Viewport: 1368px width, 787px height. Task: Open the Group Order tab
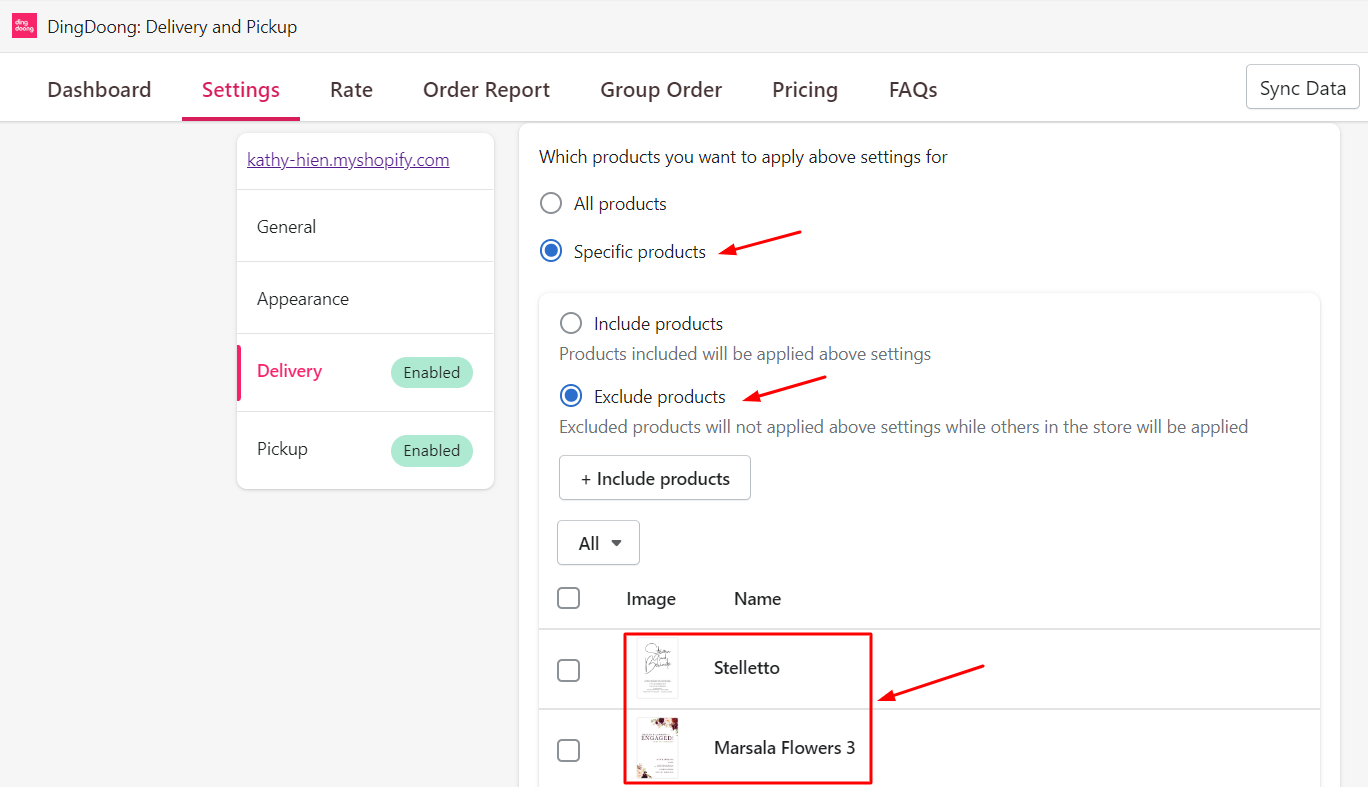pyautogui.click(x=661, y=90)
